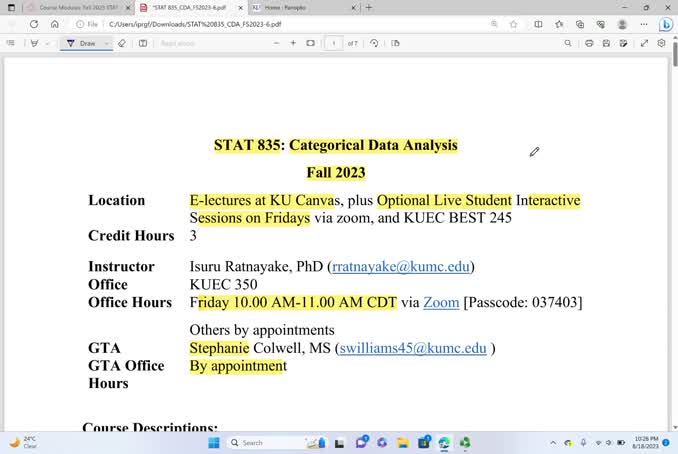Open PDF viewer settings gear
The image size is (678, 454).
661,43
